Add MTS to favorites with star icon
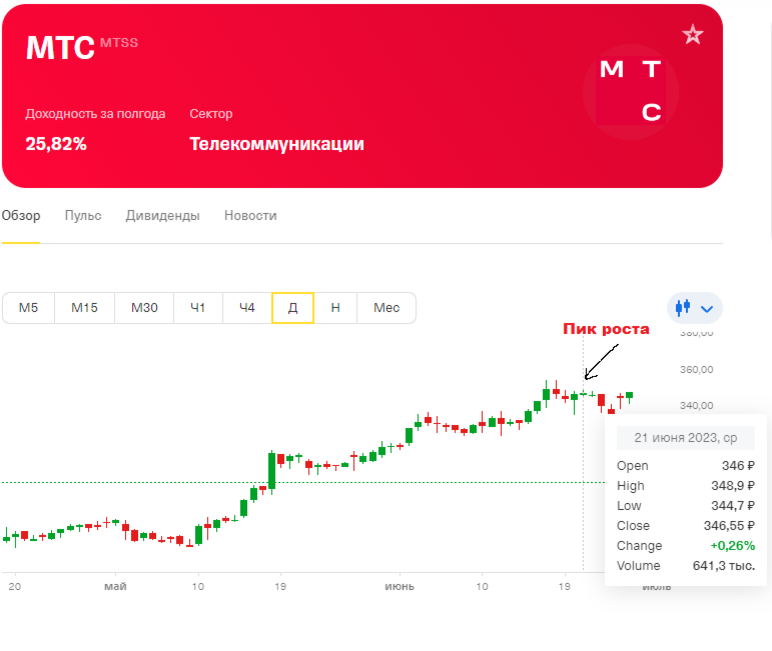Viewport: 772px width, 651px height. [693, 34]
